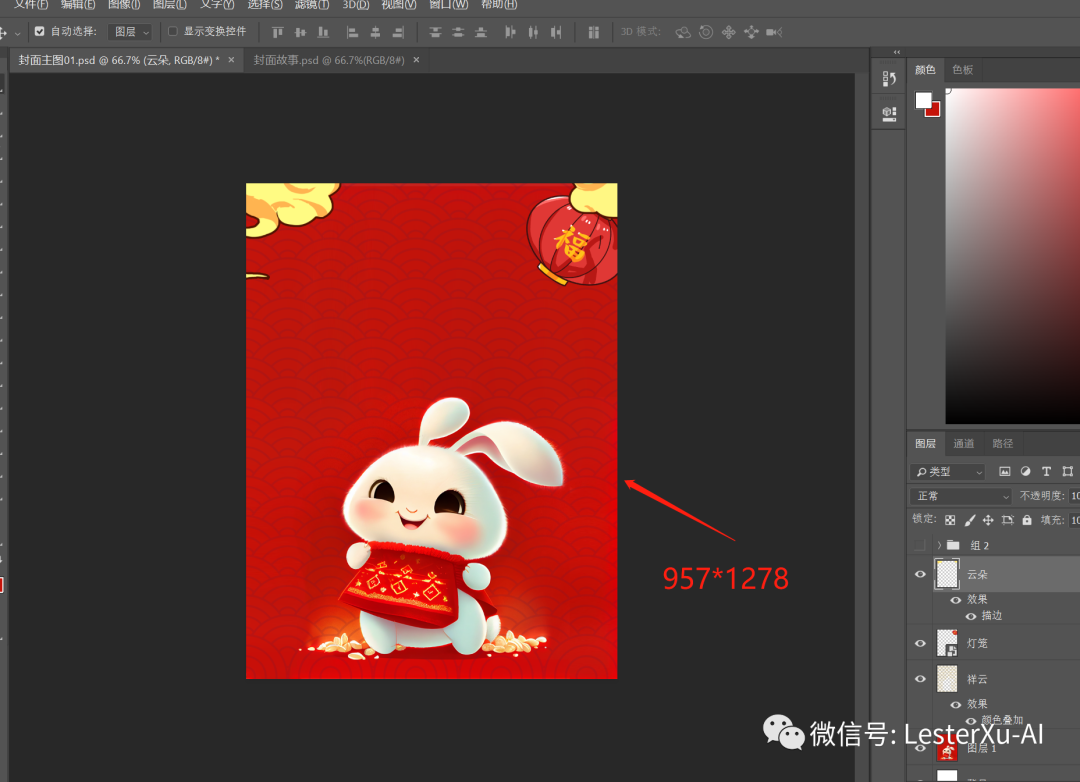Viewport: 1080px width, 782px height.
Task: Open the Move tool preset picker arrow
Action: (x=17, y=33)
